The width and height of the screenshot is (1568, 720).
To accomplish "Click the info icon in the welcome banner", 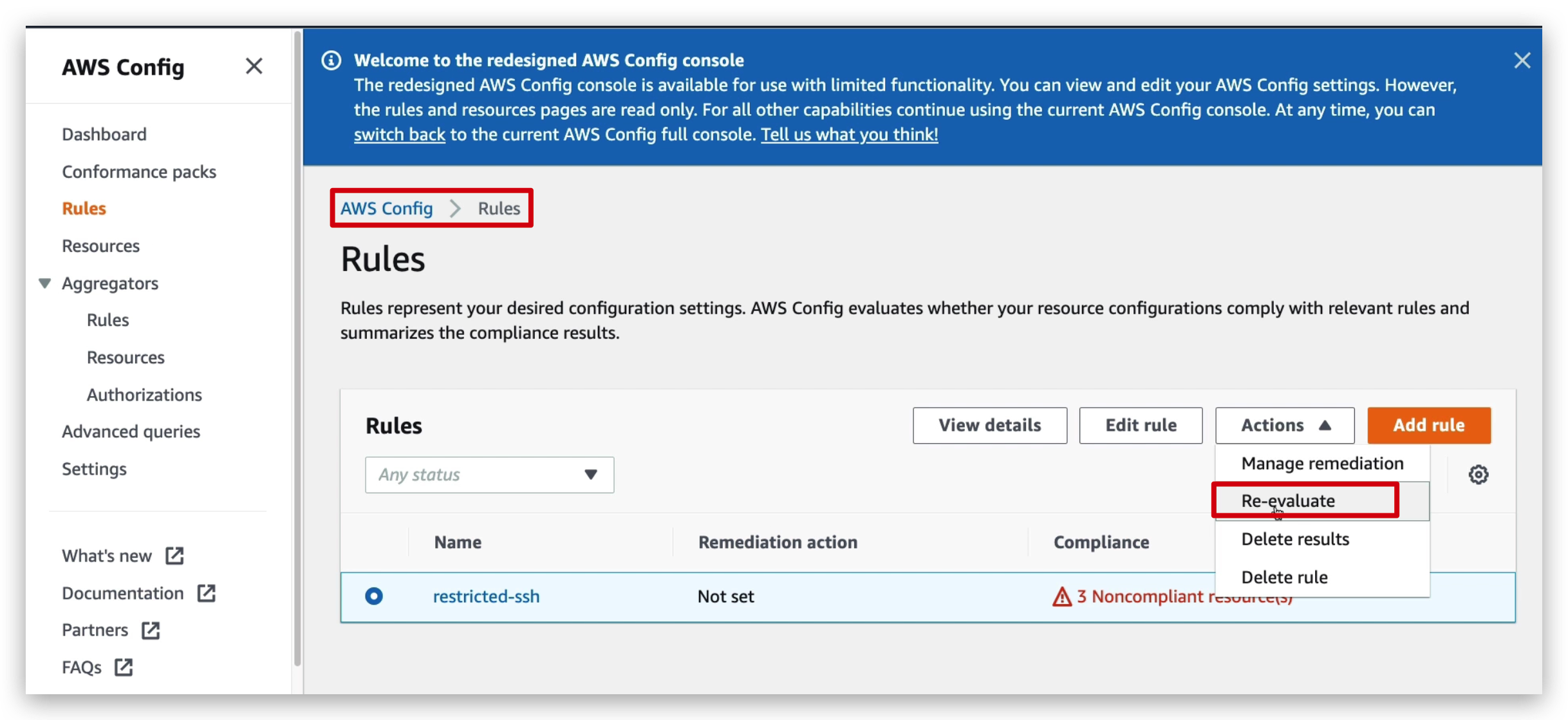I will (330, 60).
